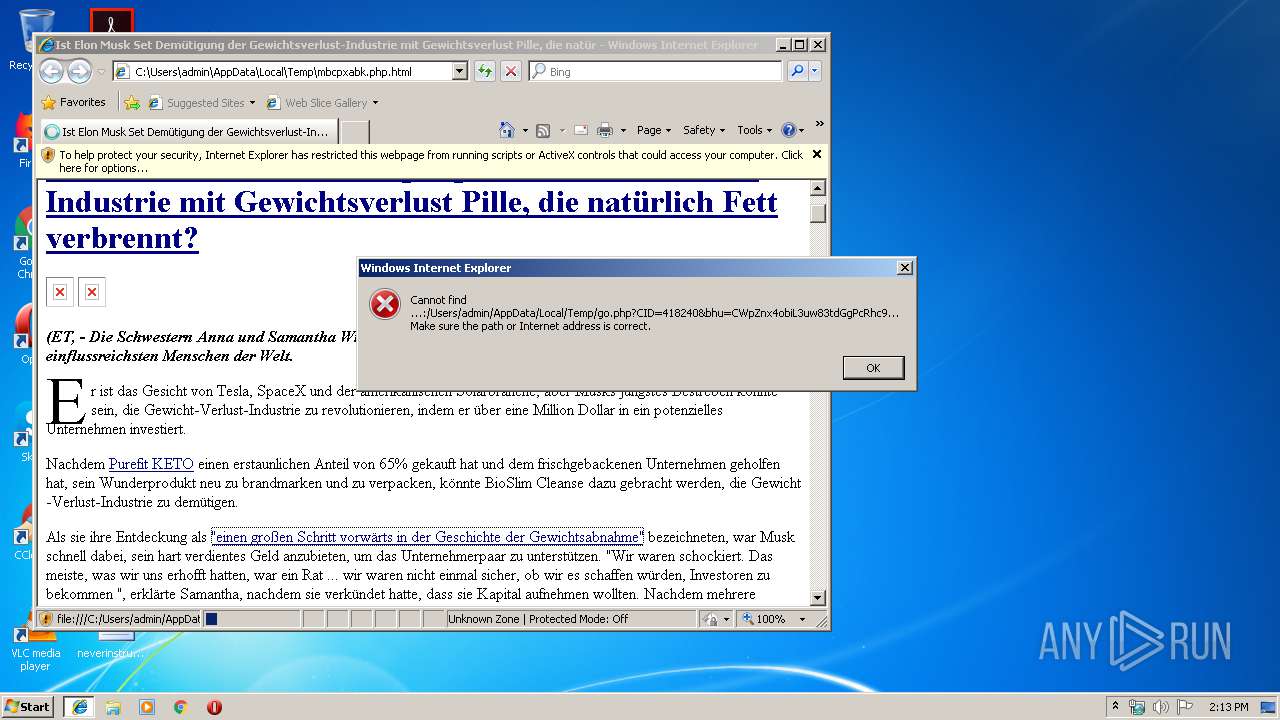Click the Read Mail envelope icon

(x=580, y=130)
